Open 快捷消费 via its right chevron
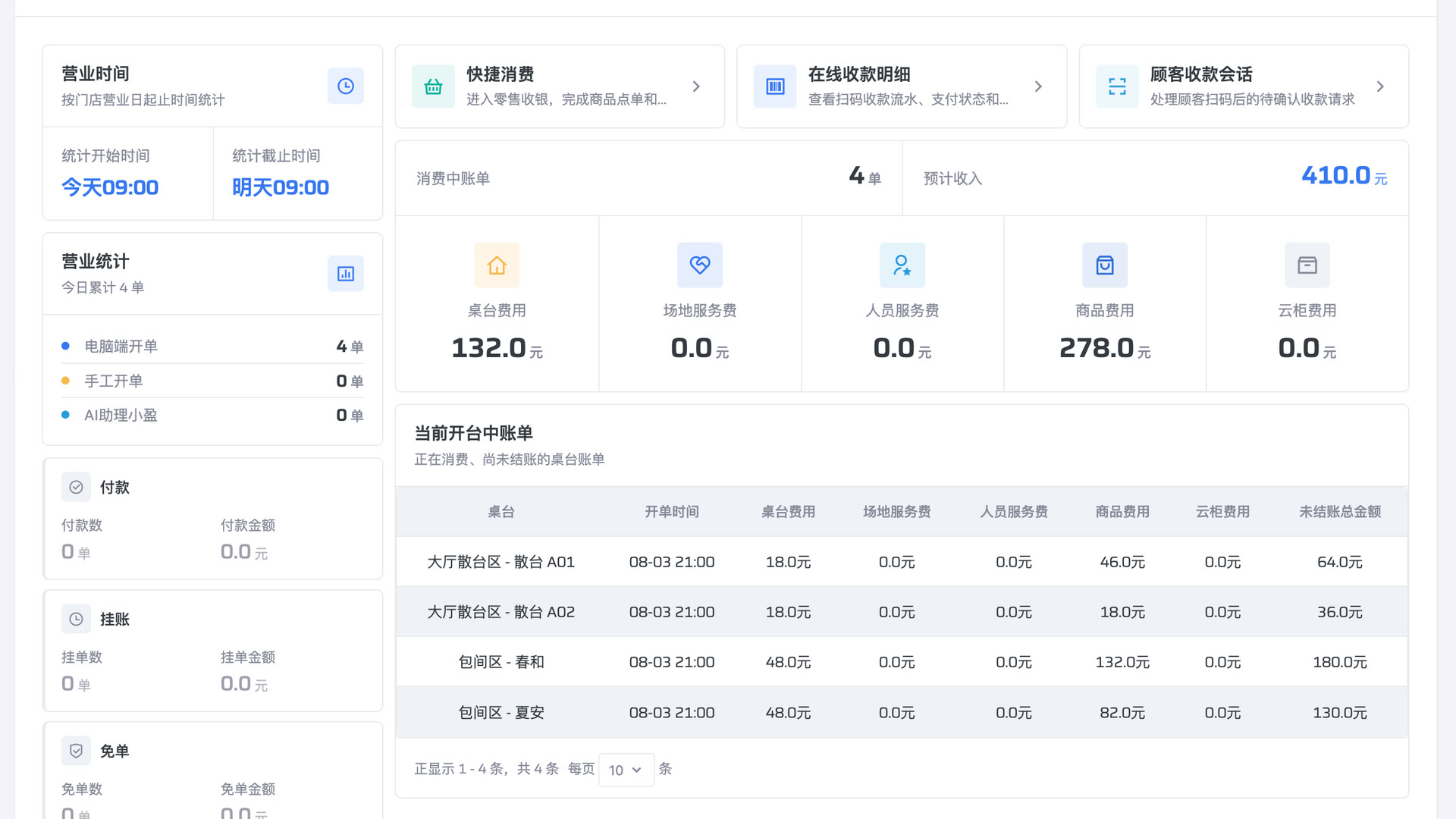This screenshot has height=819, width=1456. 696,86
